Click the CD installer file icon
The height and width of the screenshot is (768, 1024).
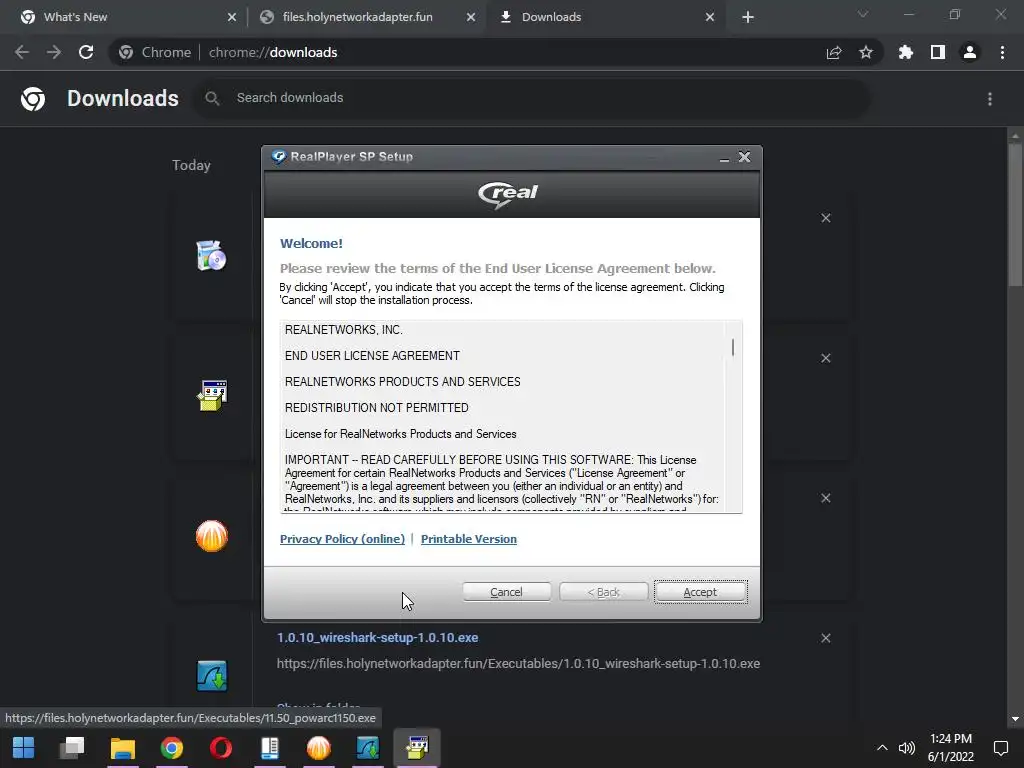(212, 255)
